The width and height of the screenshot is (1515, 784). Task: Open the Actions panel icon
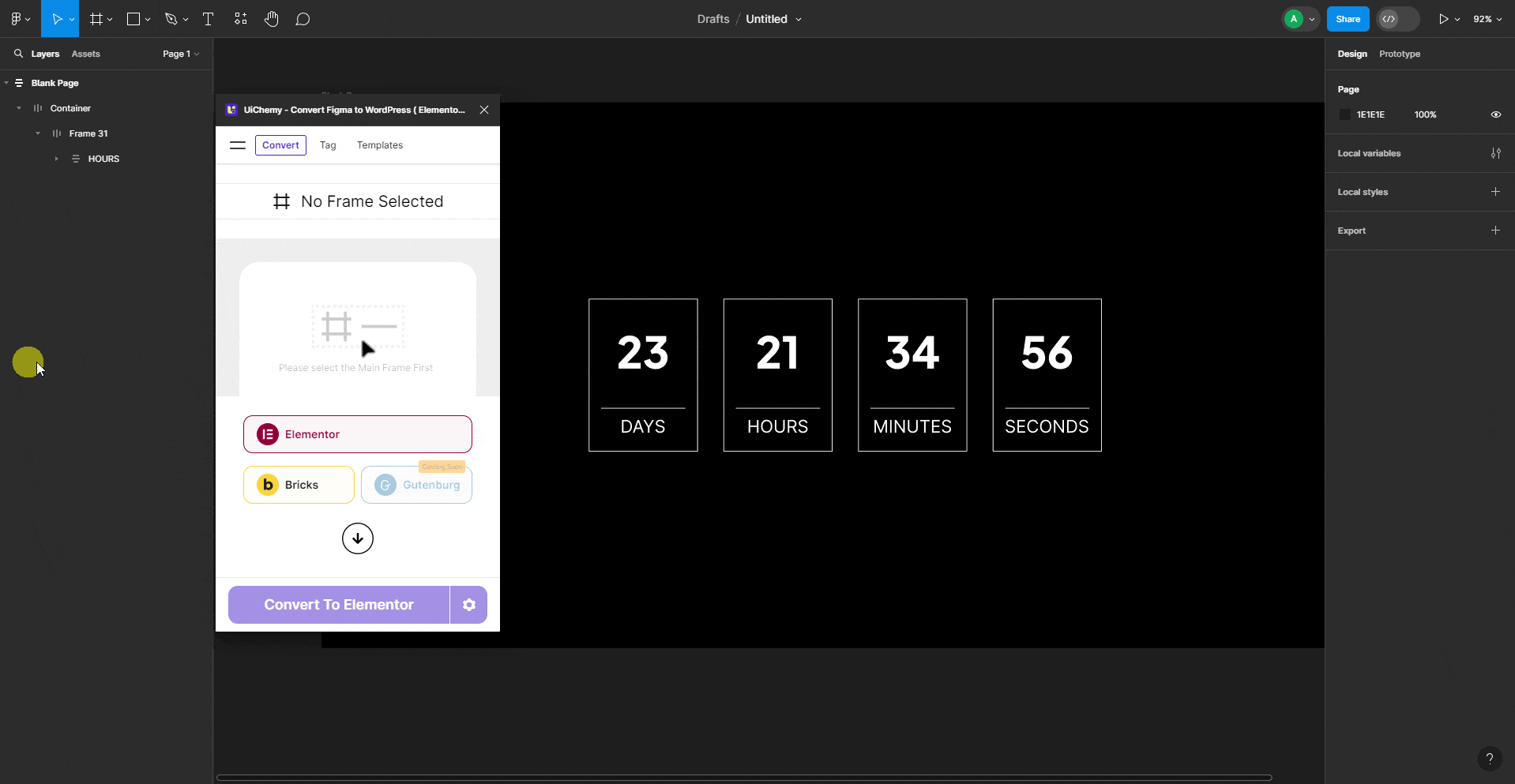240,18
